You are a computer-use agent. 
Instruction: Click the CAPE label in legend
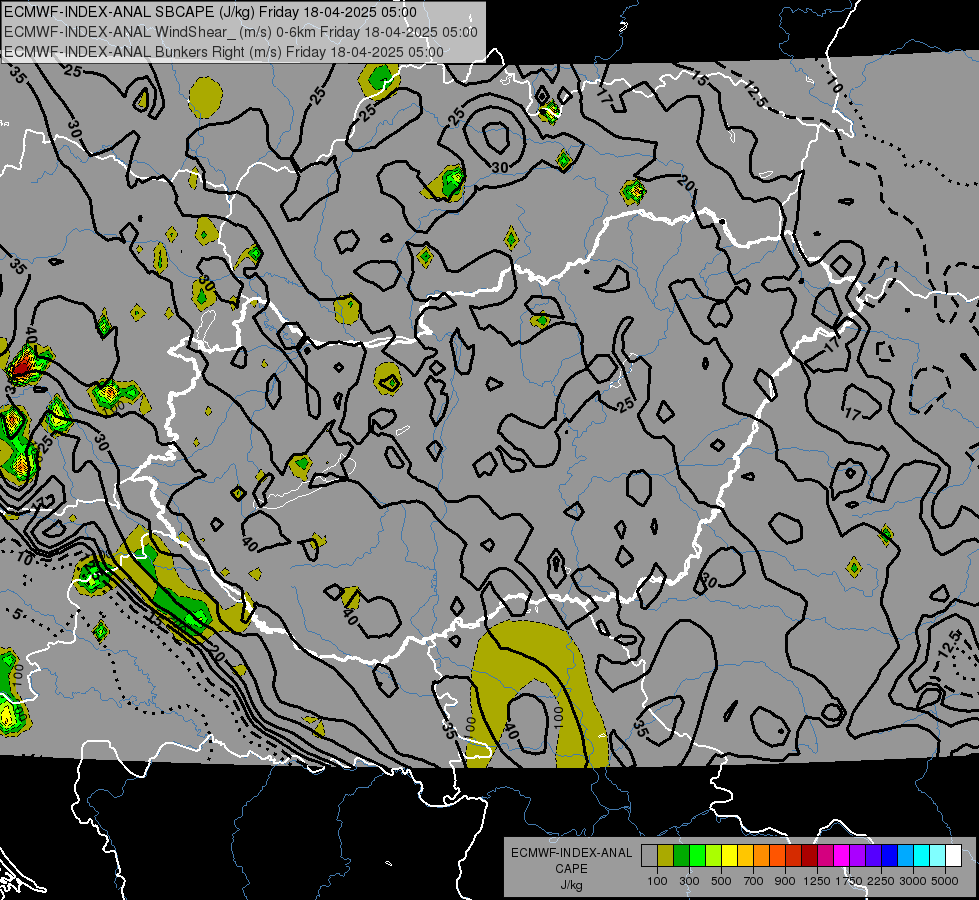571,869
